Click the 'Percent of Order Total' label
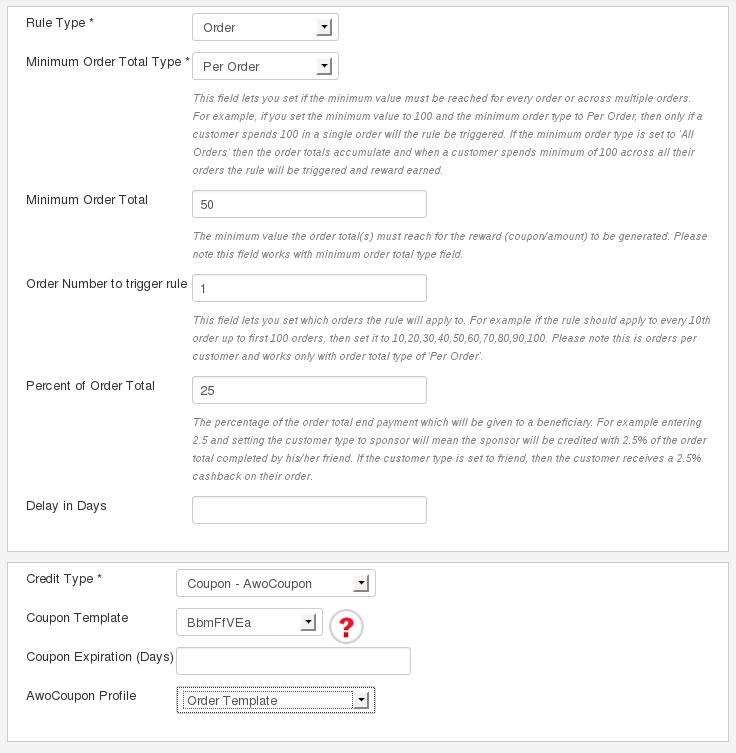 tap(90, 386)
